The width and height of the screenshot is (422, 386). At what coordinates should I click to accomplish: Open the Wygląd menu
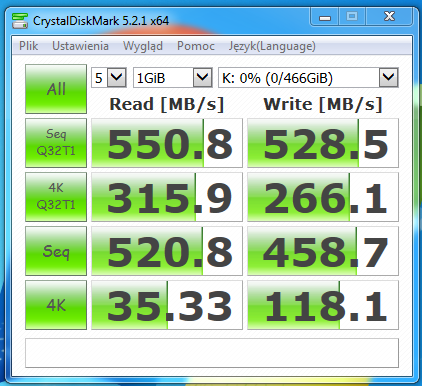tap(143, 46)
